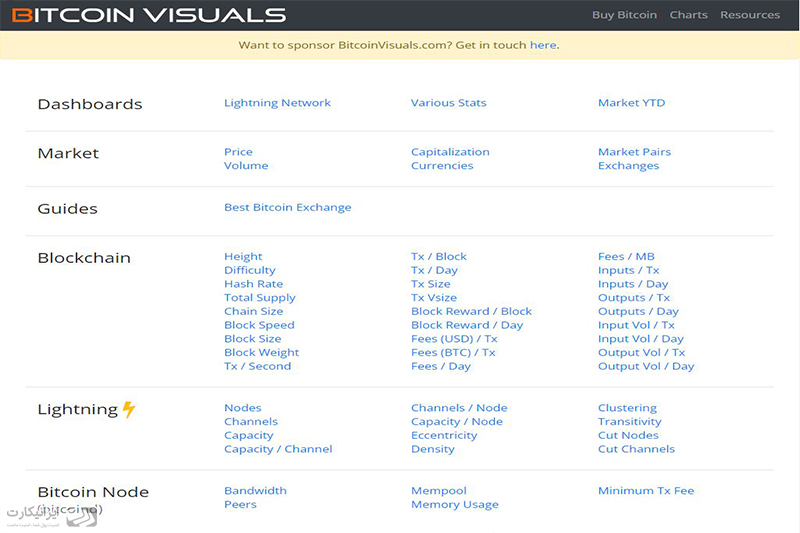
Task: Open the Volume chart link
Action: coord(246,166)
